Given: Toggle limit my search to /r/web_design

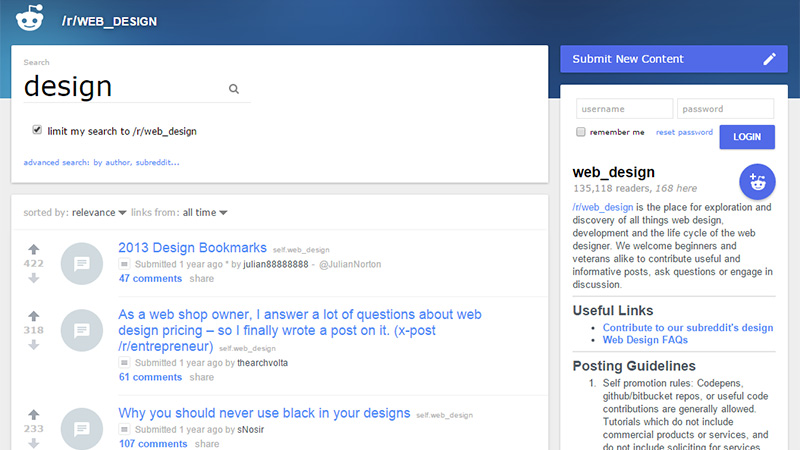Looking at the screenshot, I should pyautogui.click(x=37, y=130).
